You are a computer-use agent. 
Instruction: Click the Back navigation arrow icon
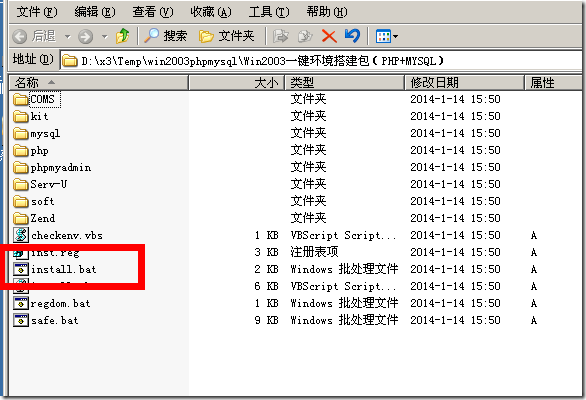click(19, 36)
